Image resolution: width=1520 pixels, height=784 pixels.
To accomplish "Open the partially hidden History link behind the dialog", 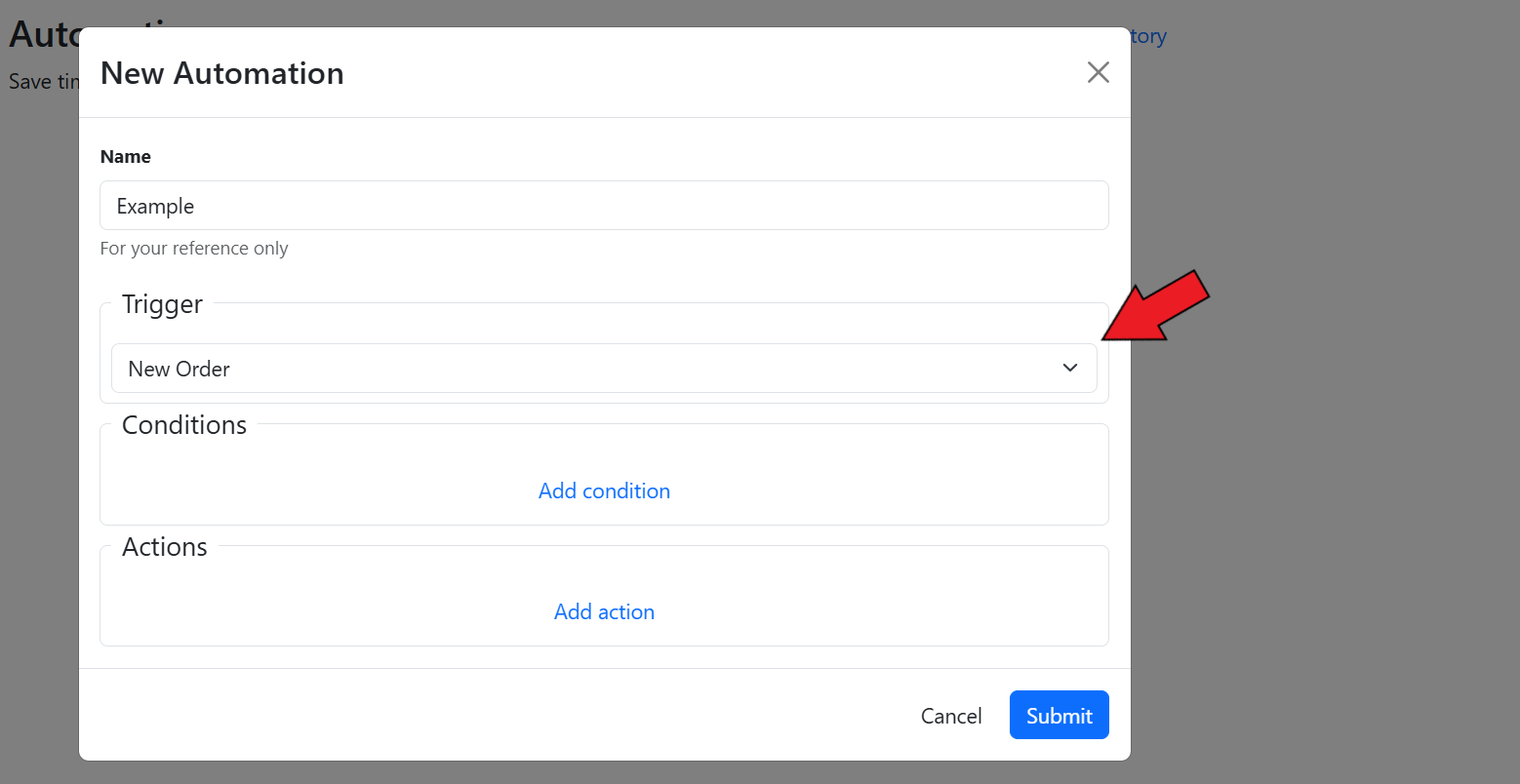I will 1149,36.
